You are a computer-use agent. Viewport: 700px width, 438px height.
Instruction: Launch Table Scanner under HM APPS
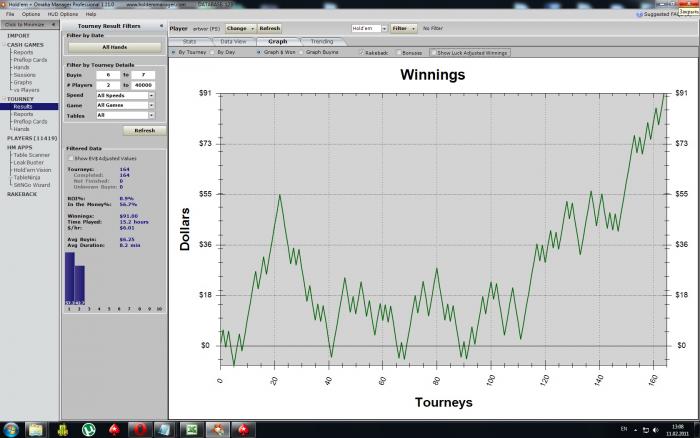(x=31, y=155)
